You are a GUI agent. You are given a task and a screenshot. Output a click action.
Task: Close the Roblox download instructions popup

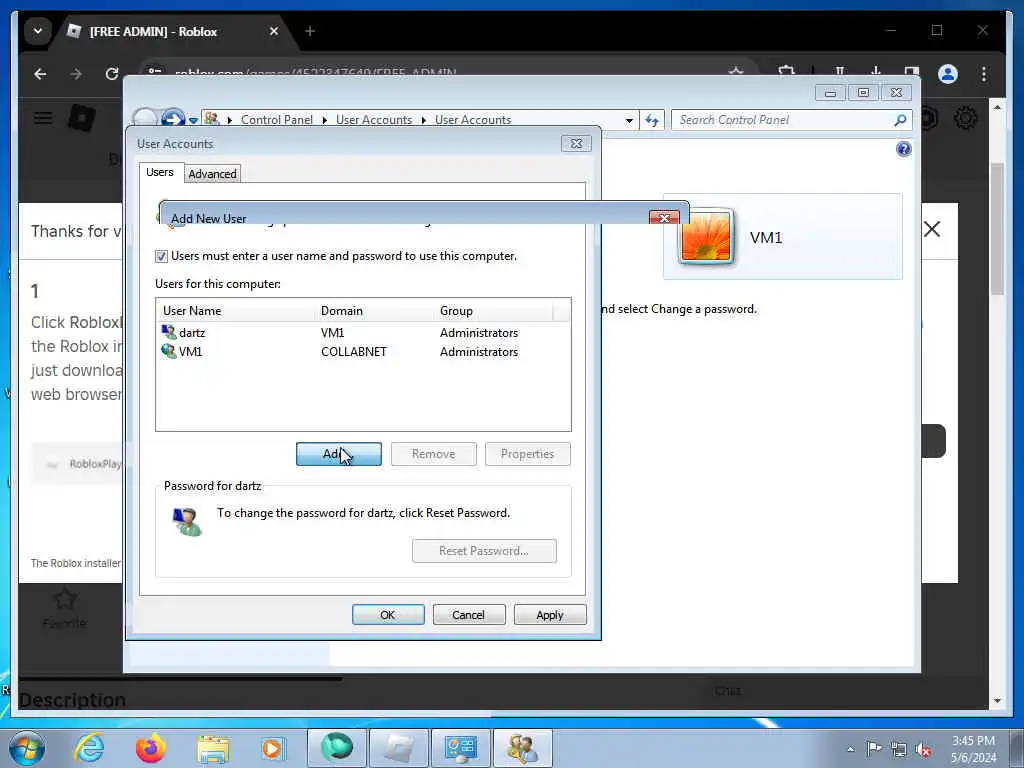(x=932, y=229)
